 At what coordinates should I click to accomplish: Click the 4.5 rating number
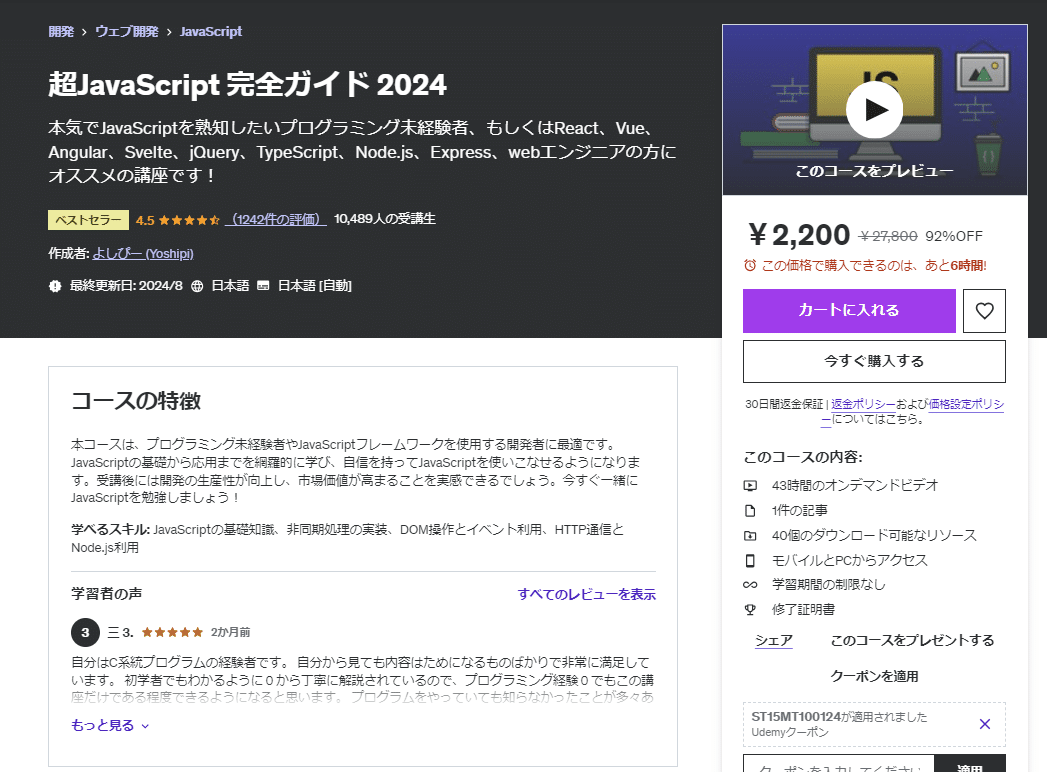[145, 220]
